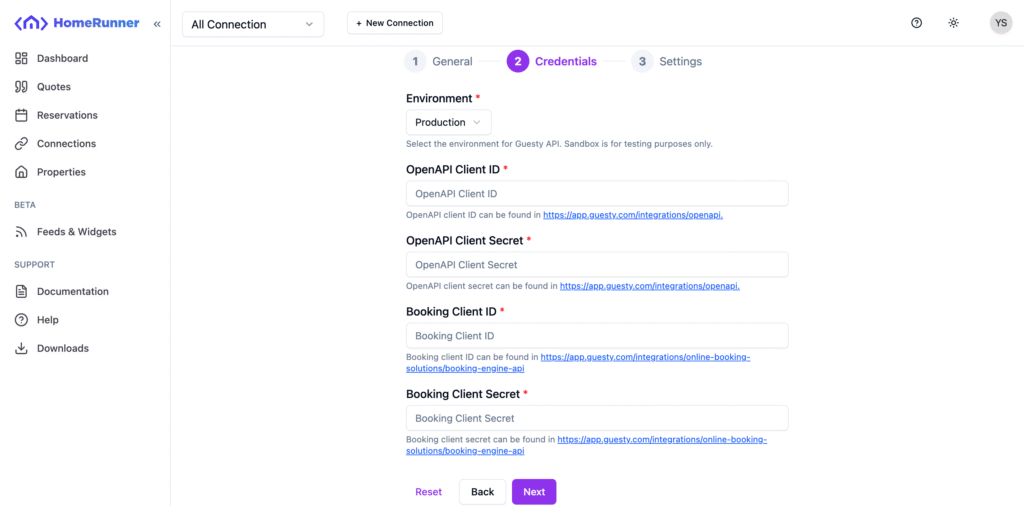Expand the Production environment dropdown

click(x=448, y=122)
